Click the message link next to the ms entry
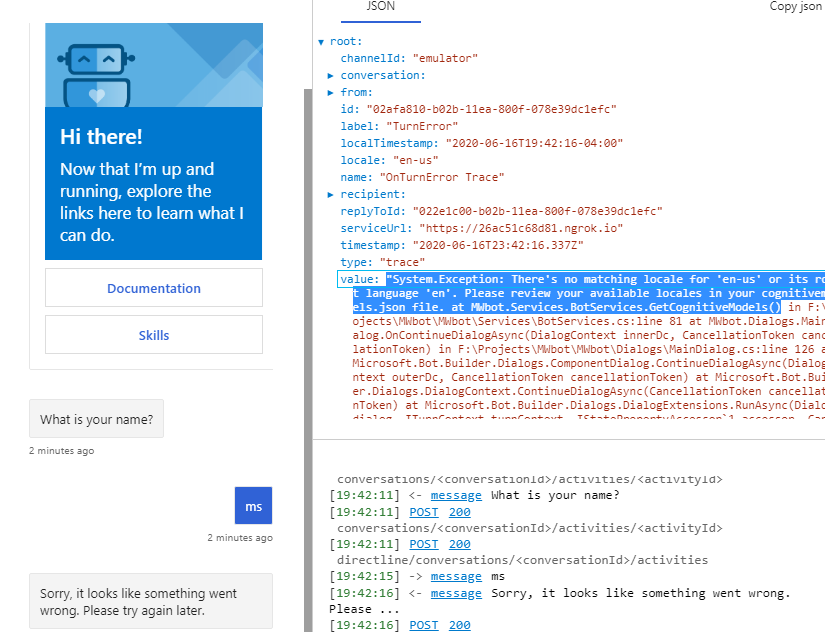This screenshot has width=825, height=632. pos(456,576)
